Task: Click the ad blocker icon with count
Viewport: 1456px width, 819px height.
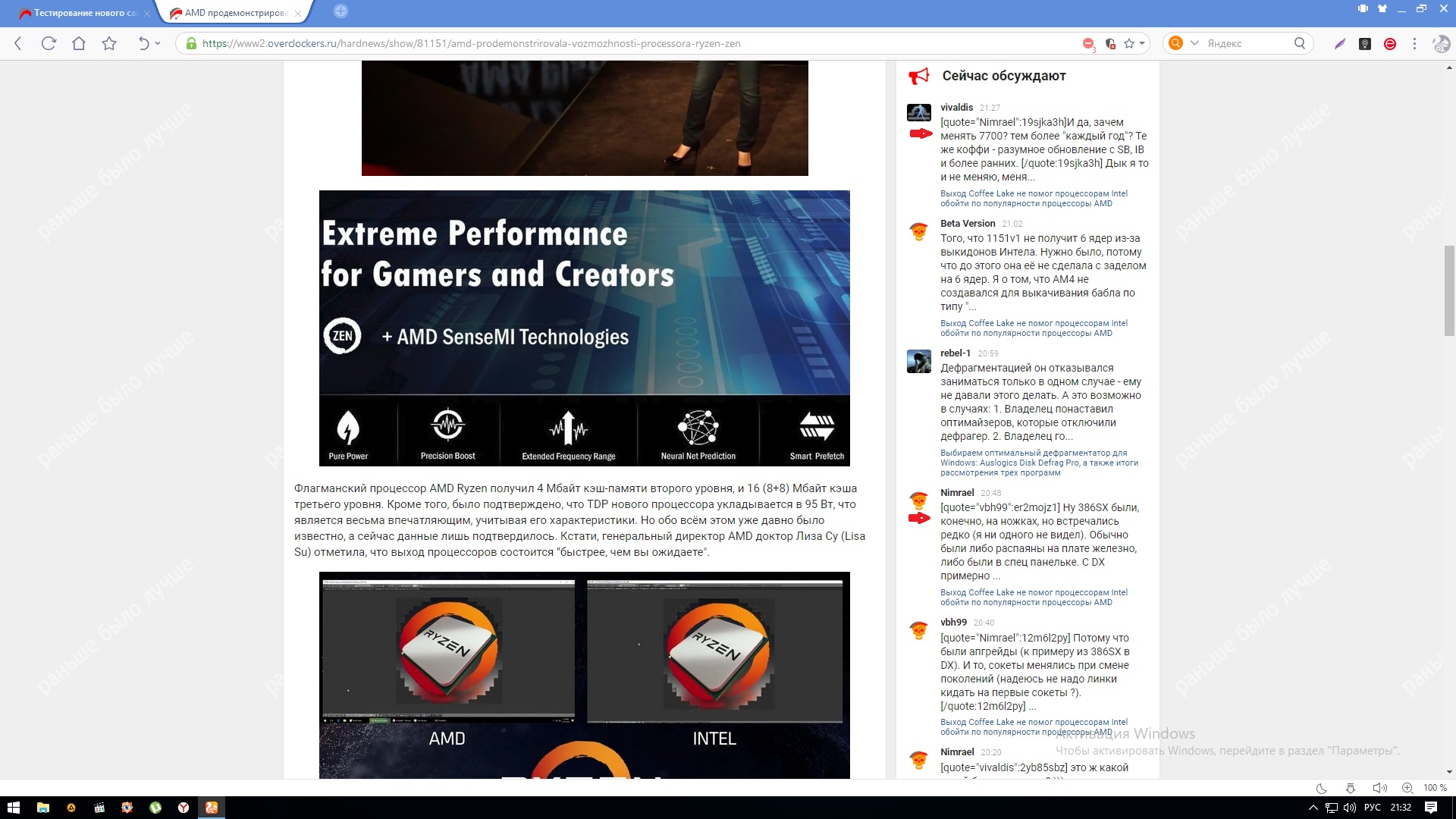Action: 1088,44
